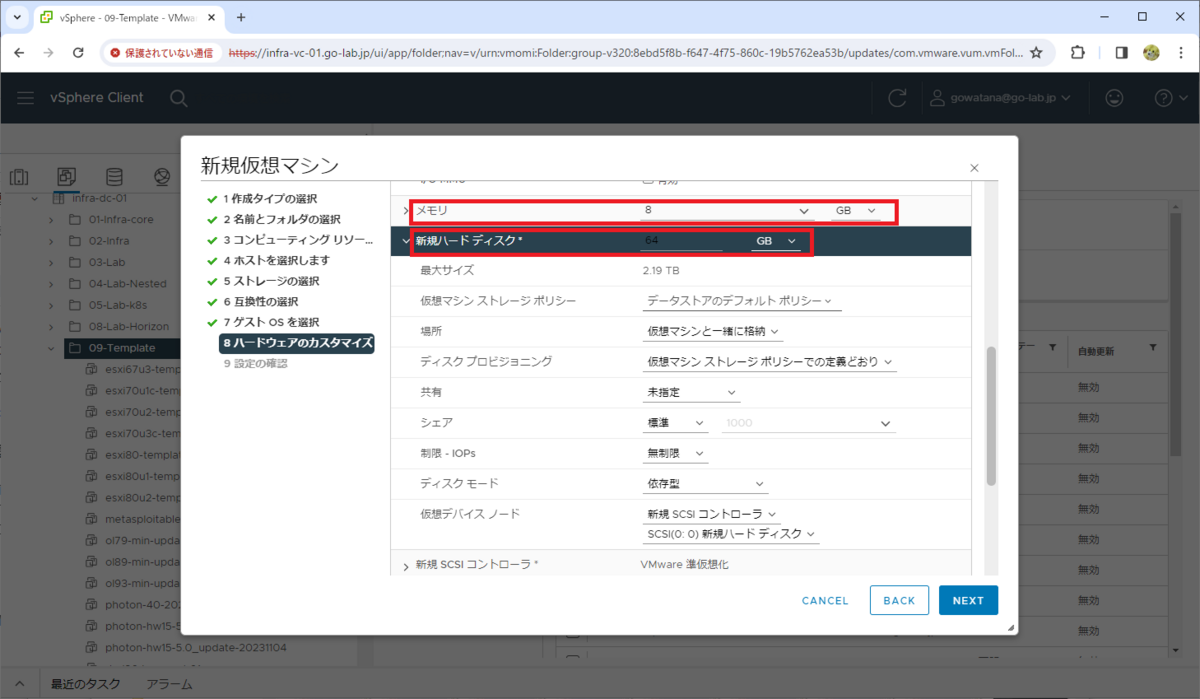This screenshot has height=699, width=1200.
Task: Go to wizard step 4 ホストを選択します
Action: pyautogui.click(x=276, y=260)
